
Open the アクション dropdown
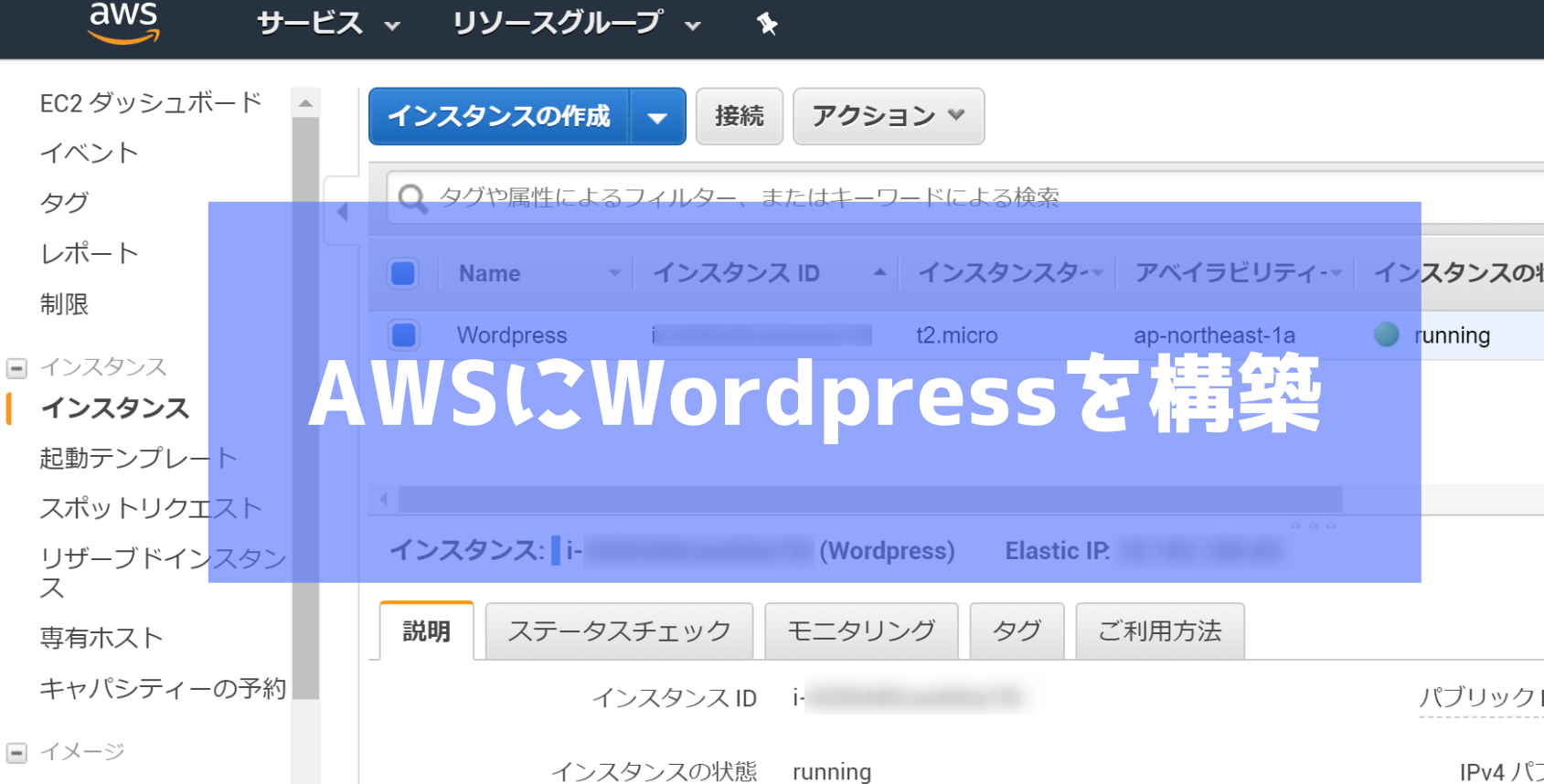(x=889, y=116)
